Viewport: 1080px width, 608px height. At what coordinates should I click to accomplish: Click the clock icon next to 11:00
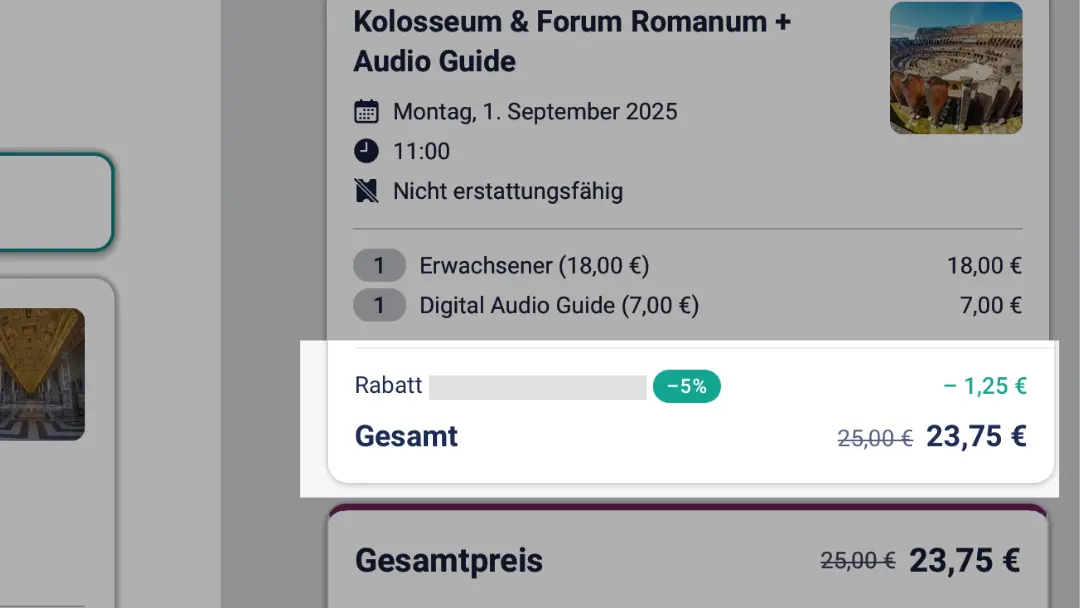point(366,151)
